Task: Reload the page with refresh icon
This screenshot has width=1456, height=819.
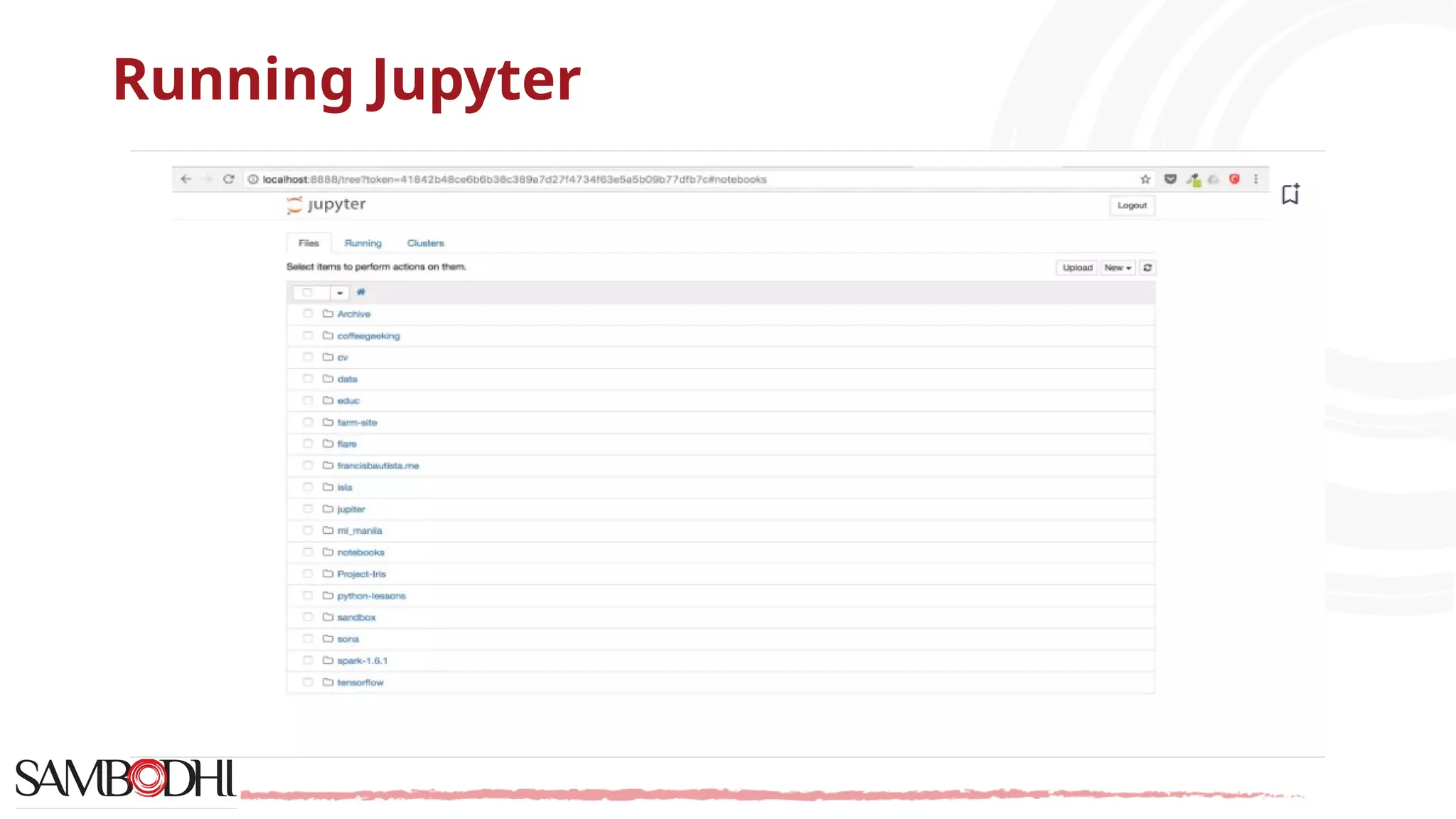Action: point(228,179)
